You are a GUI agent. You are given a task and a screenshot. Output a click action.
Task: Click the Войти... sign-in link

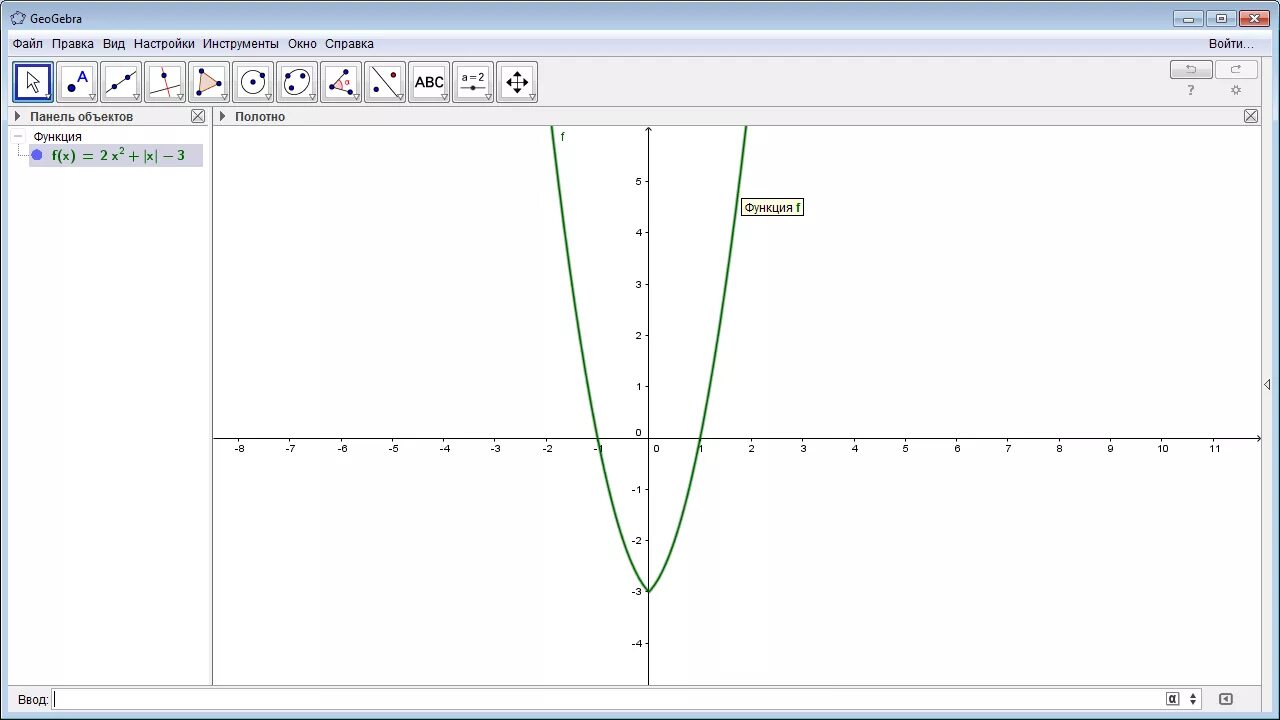(x=1231, y=44)
